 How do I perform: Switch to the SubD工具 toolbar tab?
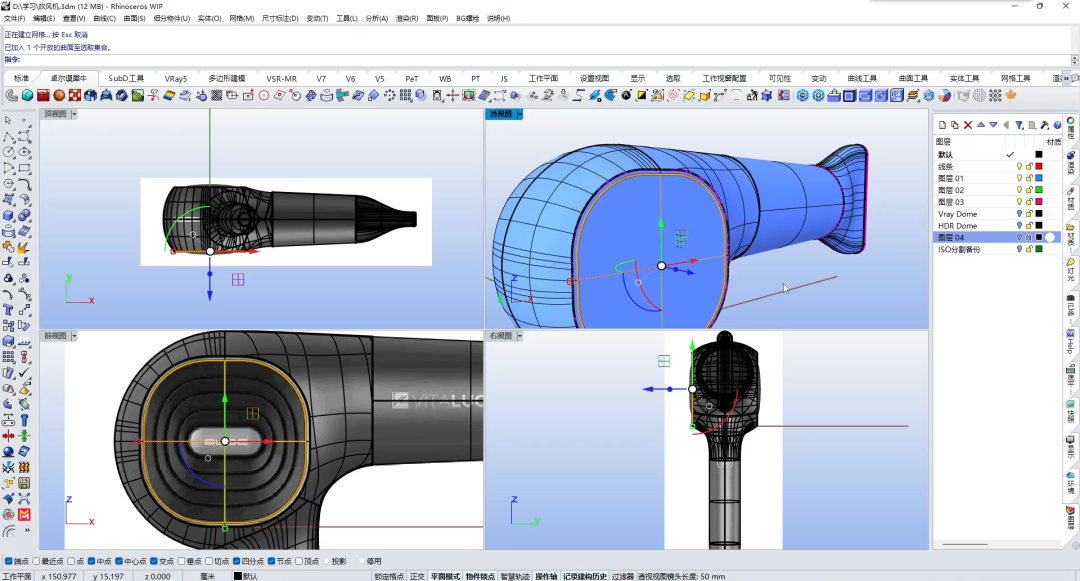pyautogui.click(x=126, y=78)
